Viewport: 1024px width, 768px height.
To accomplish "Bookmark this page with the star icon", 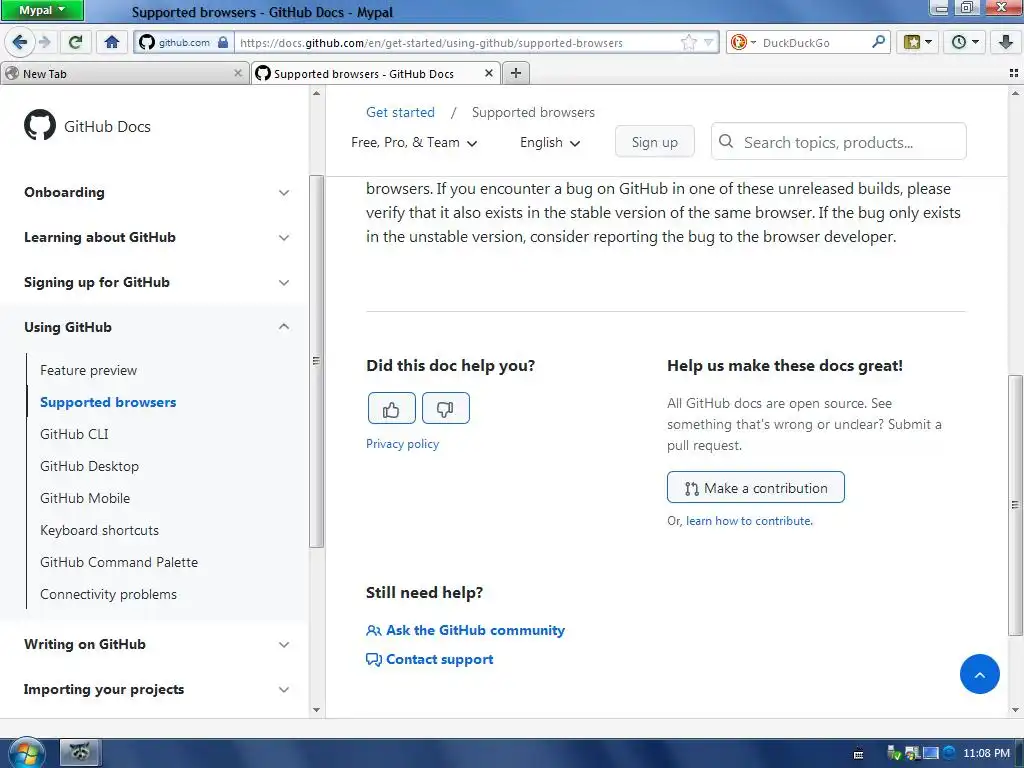I will 688,42.
